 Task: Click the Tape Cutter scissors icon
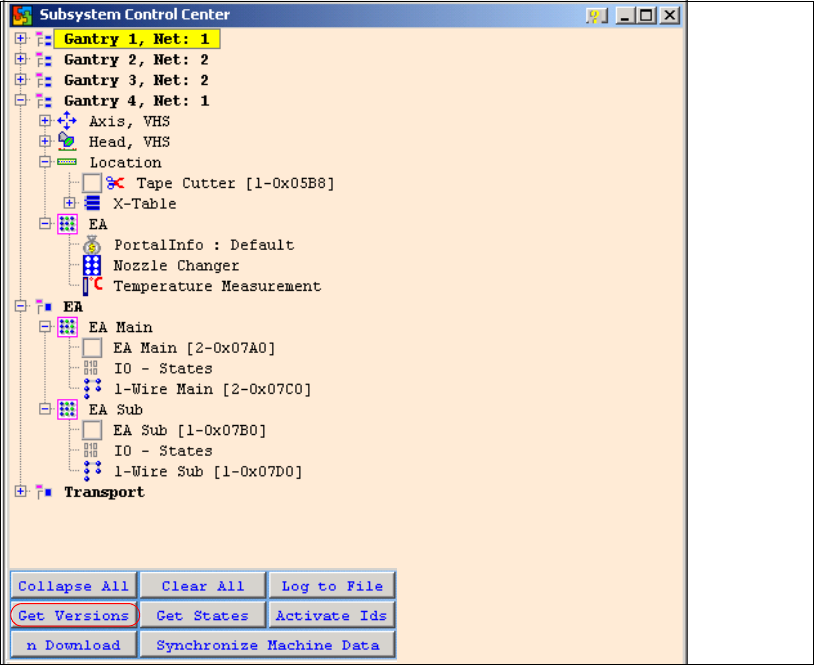(x=115, y=183)
